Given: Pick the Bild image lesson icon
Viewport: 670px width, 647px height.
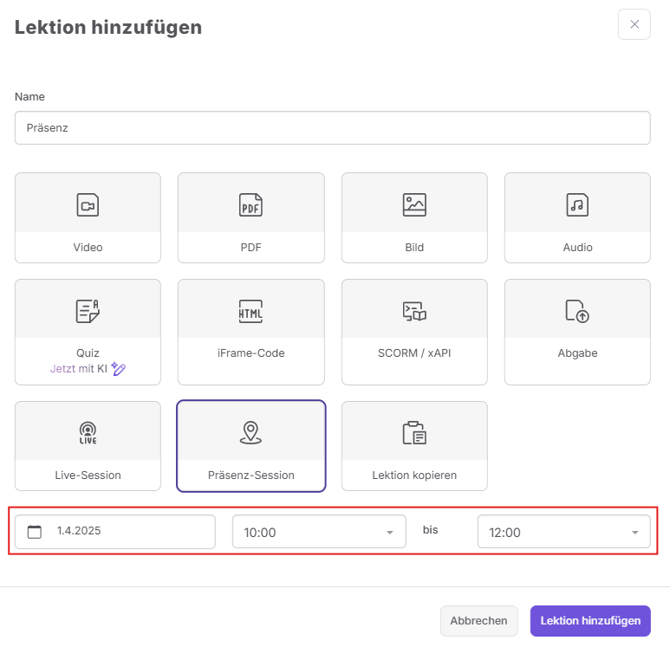Looking at the screenshot, I should (x=414, y=205).
